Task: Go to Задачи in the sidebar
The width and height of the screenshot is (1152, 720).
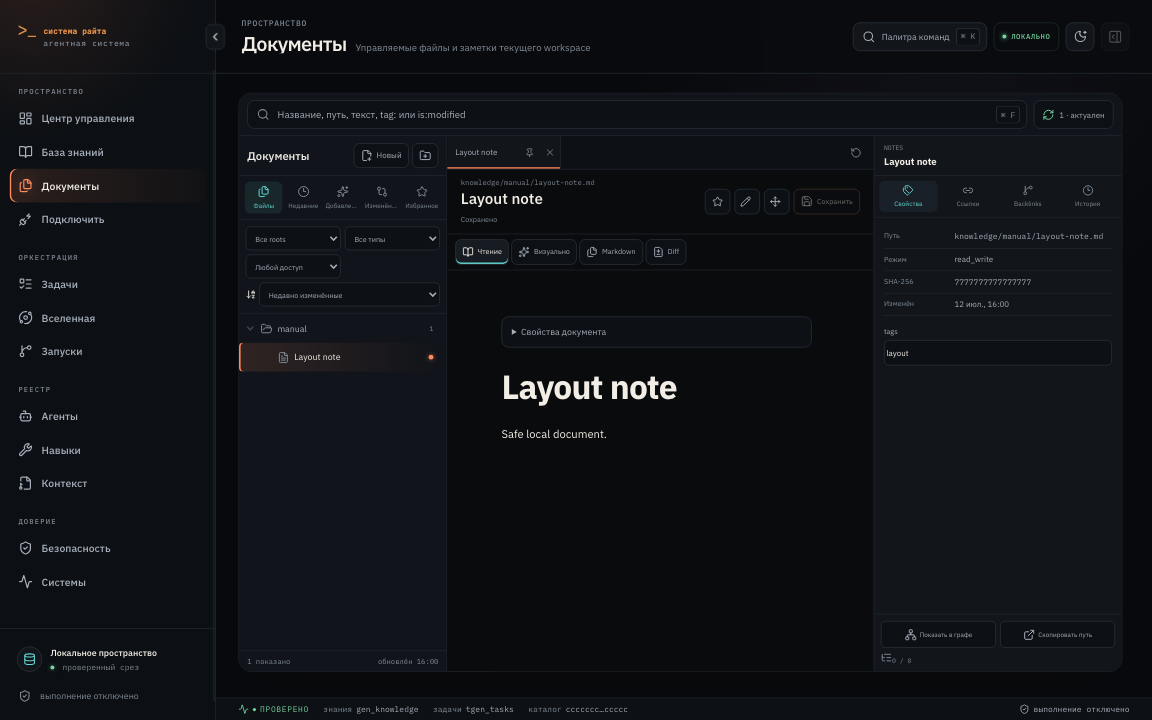Action: pos(107,284)
